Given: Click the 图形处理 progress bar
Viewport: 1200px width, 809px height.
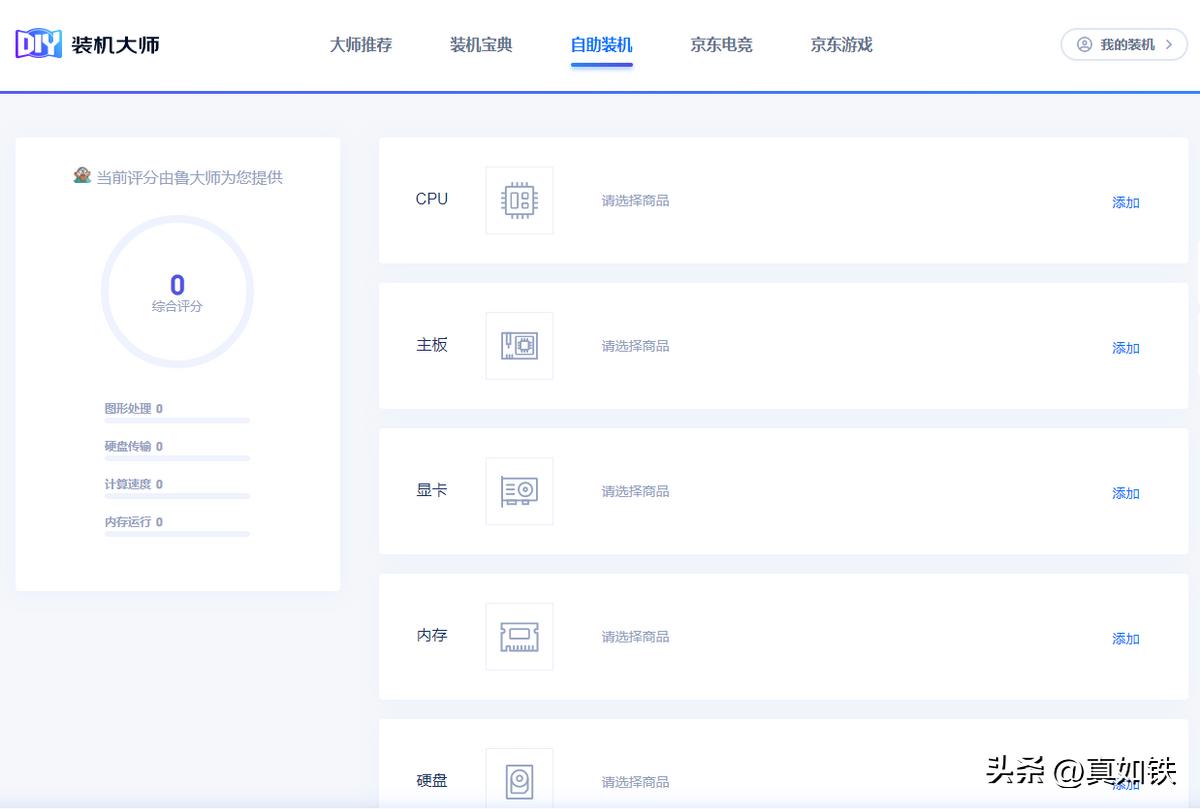Looking at the screenshot, I should click(x=177, y=422).
